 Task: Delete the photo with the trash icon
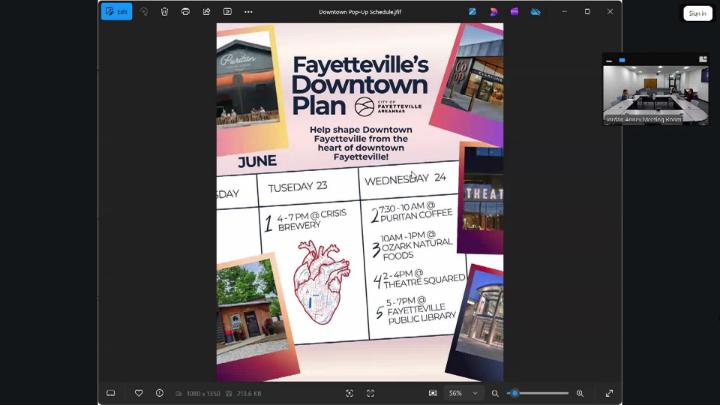pos(164,12)
